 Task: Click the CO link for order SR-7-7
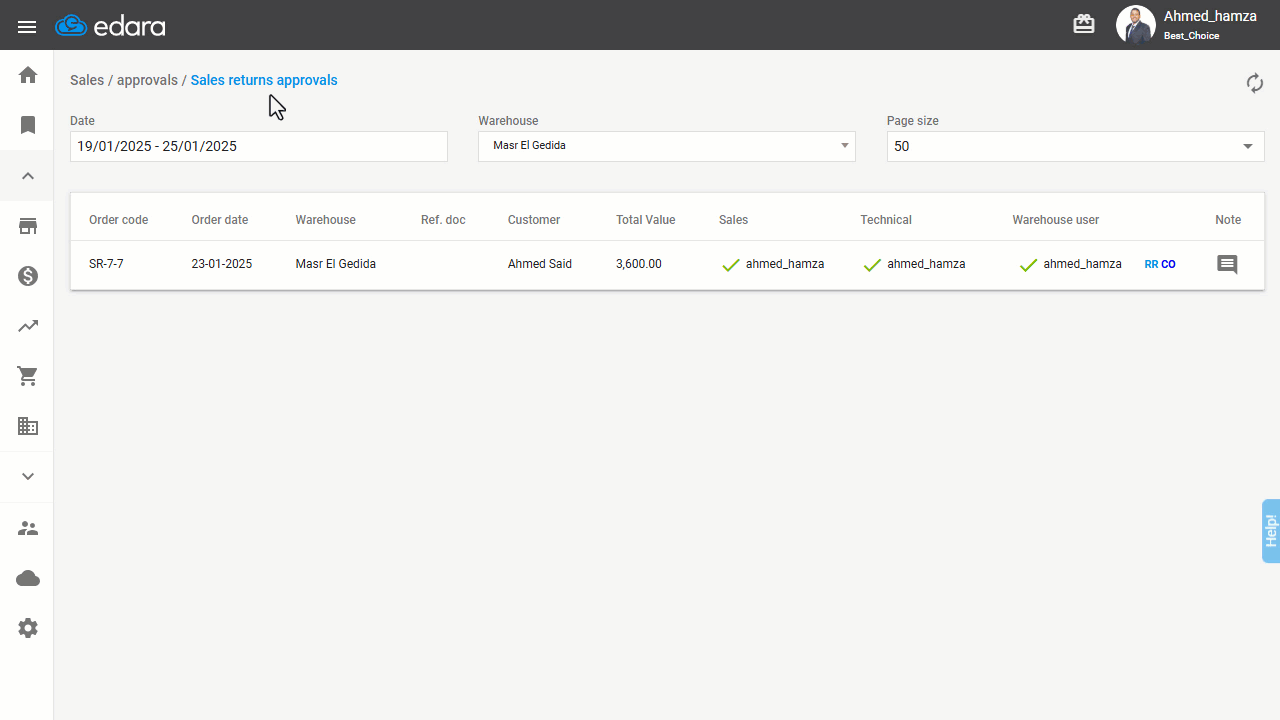click(1168, 265)
